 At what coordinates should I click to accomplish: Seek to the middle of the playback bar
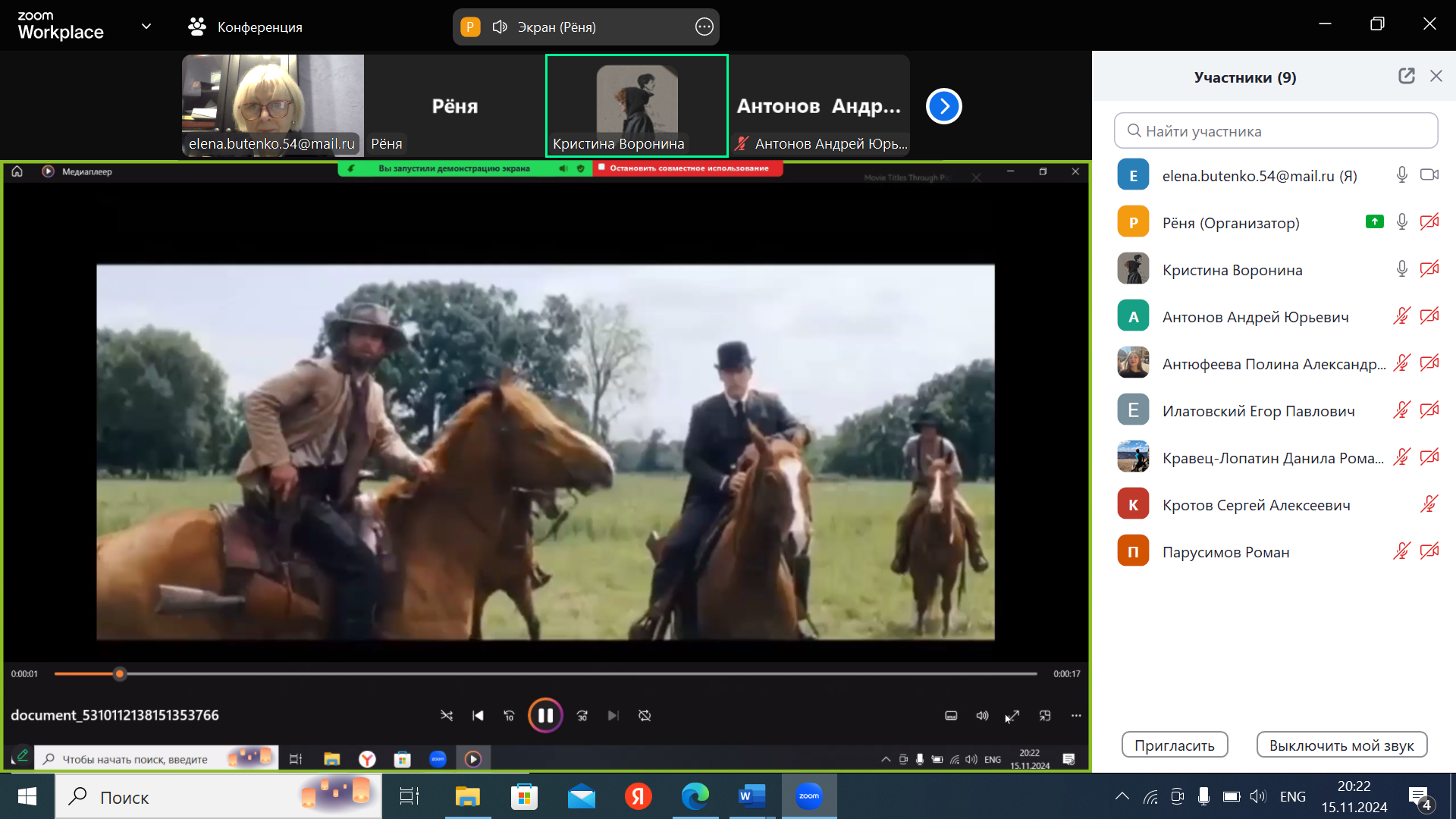pyautogui.click(x=545, y=673)
